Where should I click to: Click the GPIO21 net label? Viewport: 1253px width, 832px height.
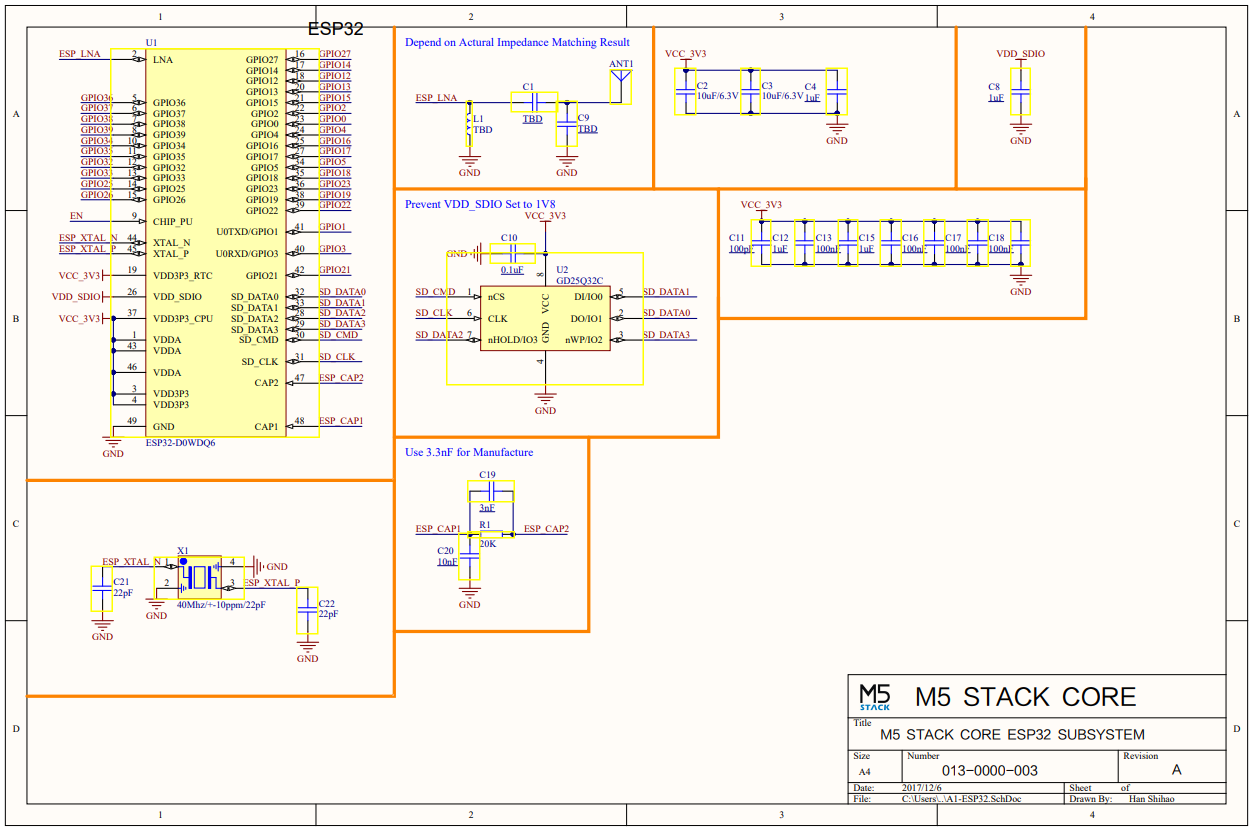tap(335, 270)
